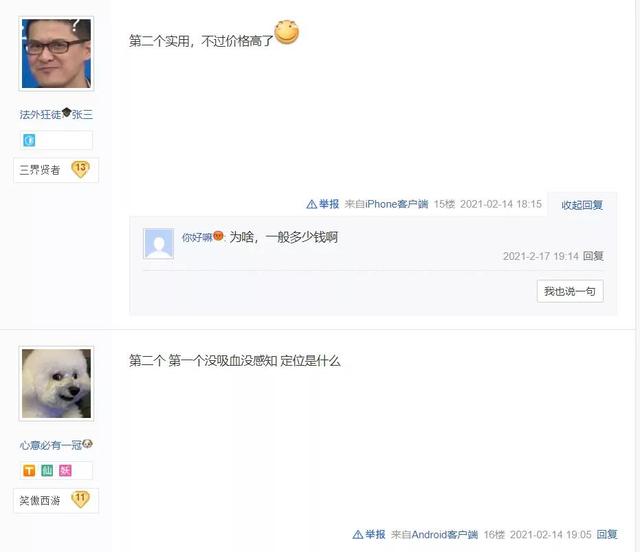Click the 我也说一句 button
The image size is (640, 552).
tap(570, 291)
